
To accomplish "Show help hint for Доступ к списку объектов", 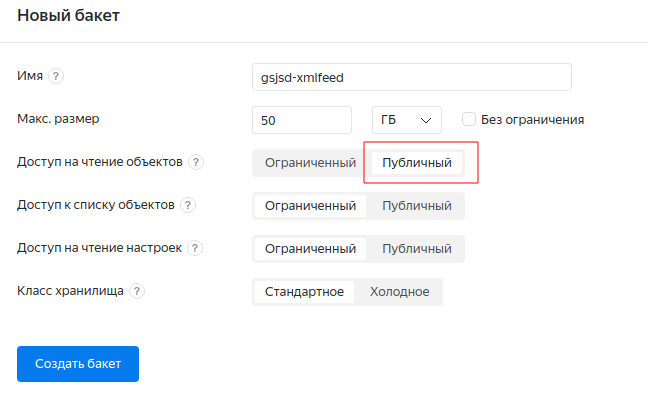I will [188, 205].
